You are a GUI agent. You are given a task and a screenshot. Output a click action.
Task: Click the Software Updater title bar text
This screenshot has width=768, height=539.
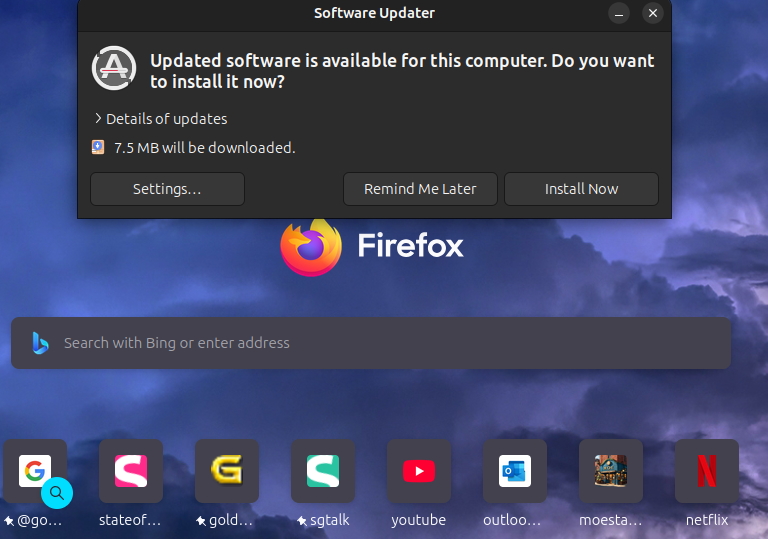click(x=374, y=13)
